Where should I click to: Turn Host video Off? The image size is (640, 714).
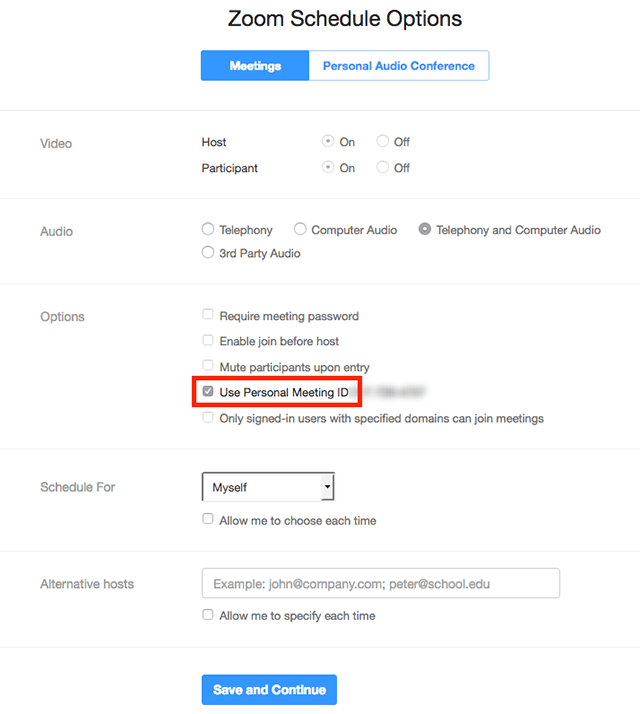[383, 141]
